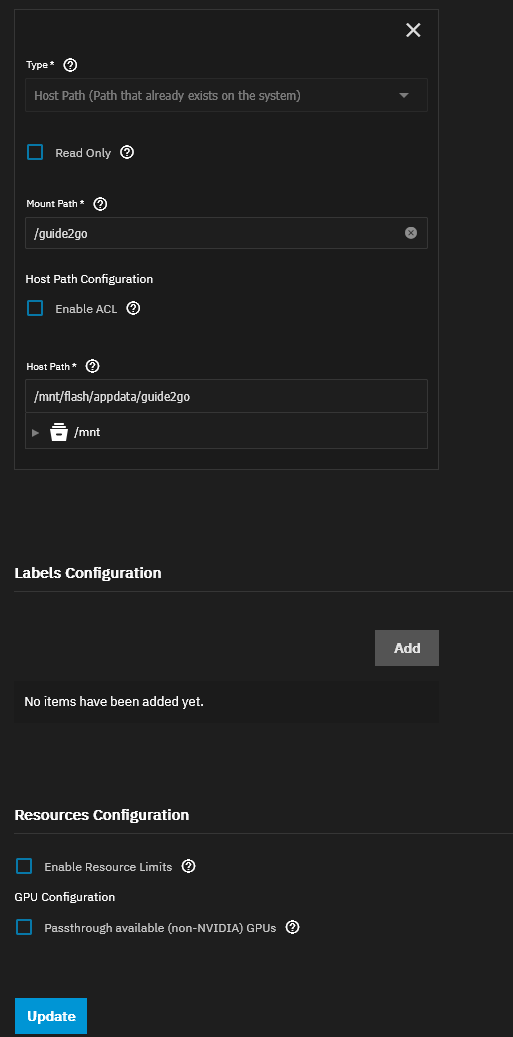513x1037 pixels.
Task: Select the /mnt directory entry
Action: [x=87, y=433]
